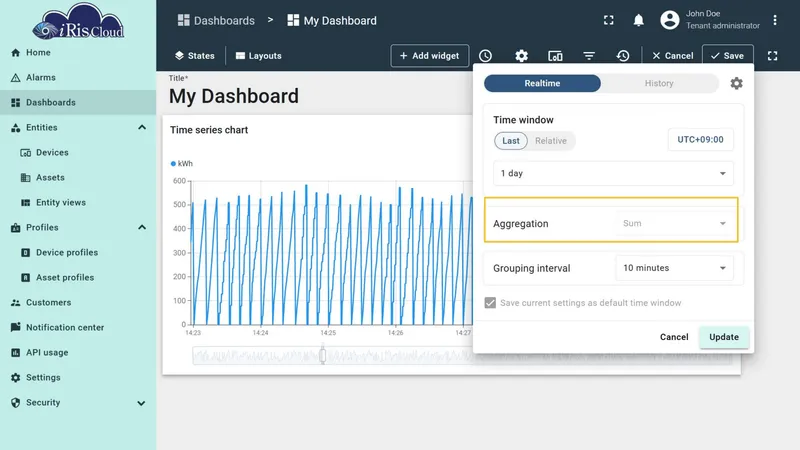This screenshot has height=450, width=800.
Task: Switch to Realtime tab
Action: [x=542, y=83]
